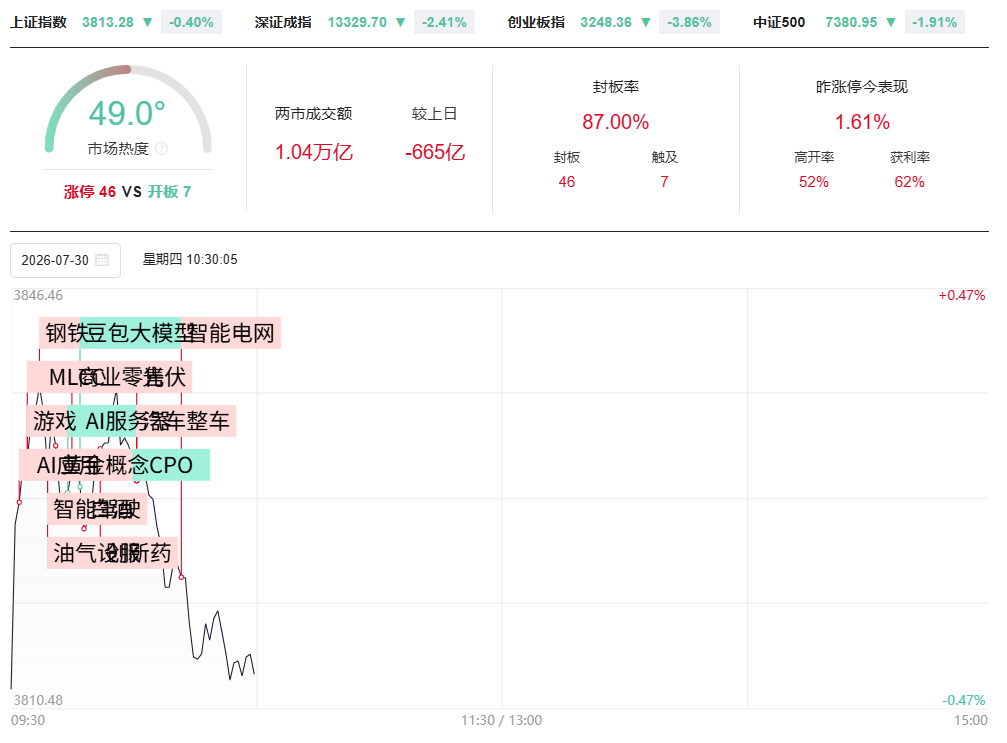Click the -0.40% change badge for 上证指数

[191, 22]
